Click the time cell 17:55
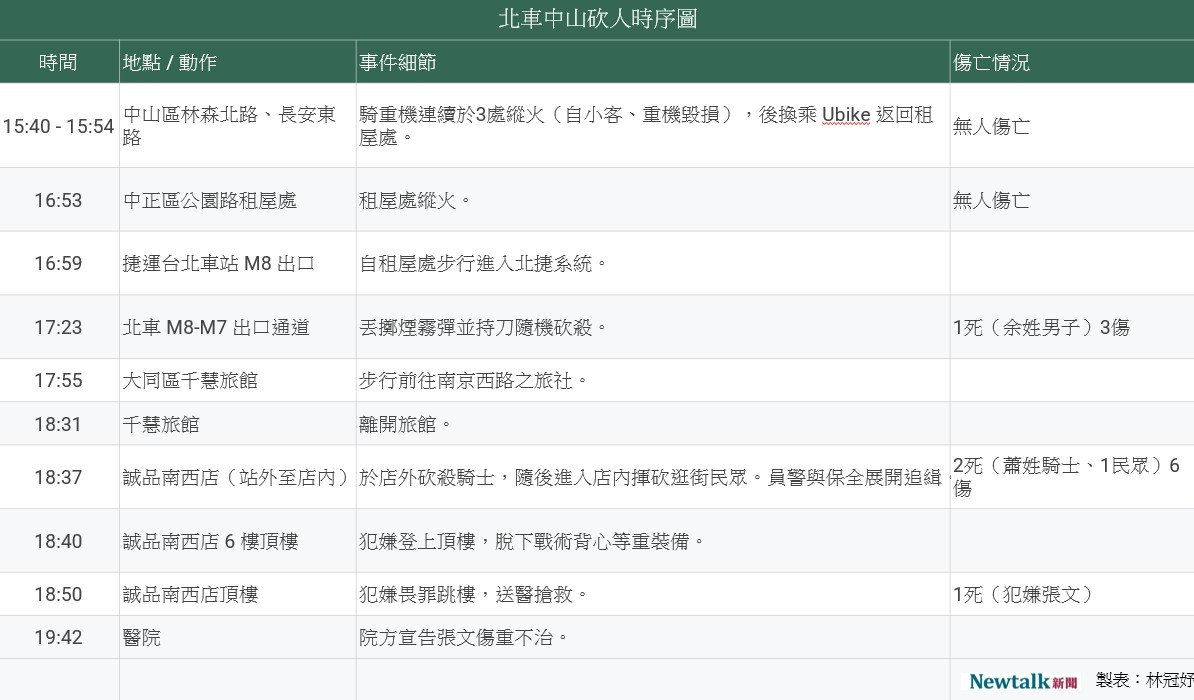Image resolution: width=1194 pixels, height=700 pixels. pos(58,380)
